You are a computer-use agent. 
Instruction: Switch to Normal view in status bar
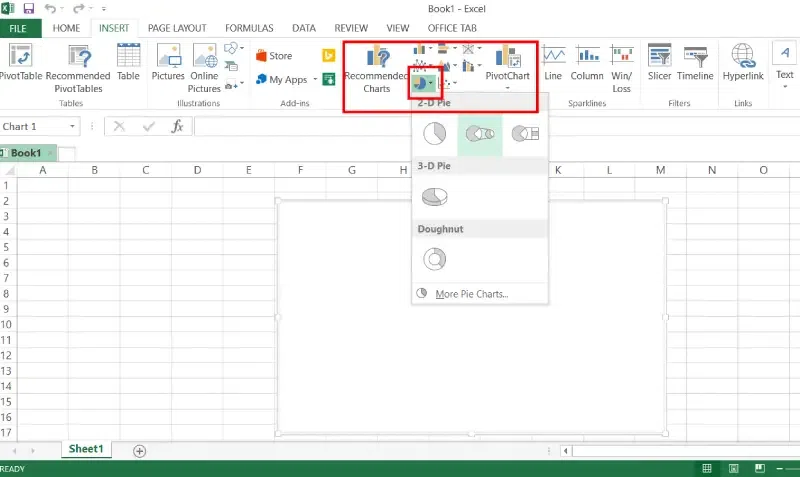707,468
